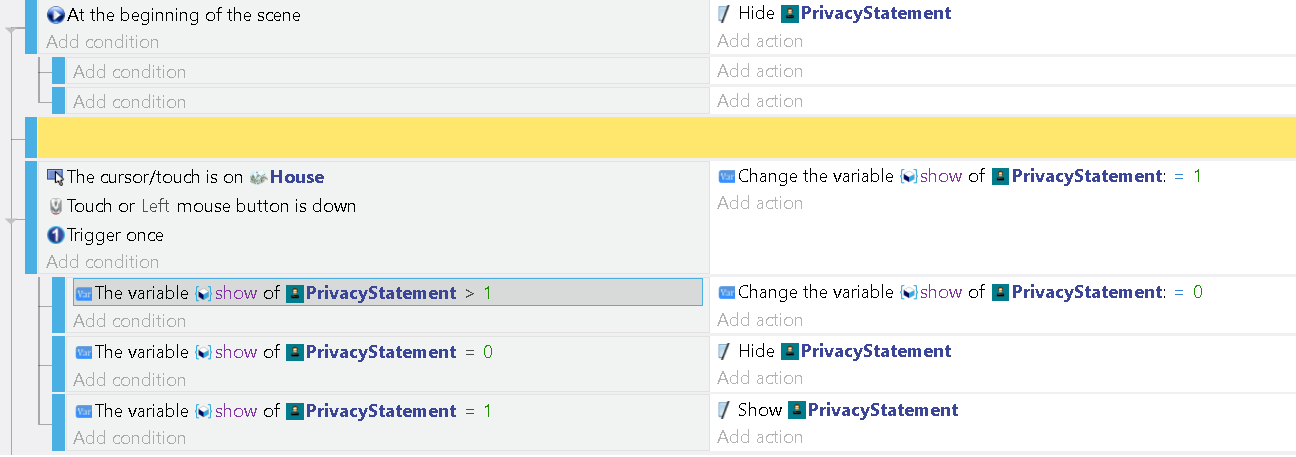Click the variable icon in the 'show > 1' condition
The width and height of the screenshot is (1296, 457).
(84, 293)
